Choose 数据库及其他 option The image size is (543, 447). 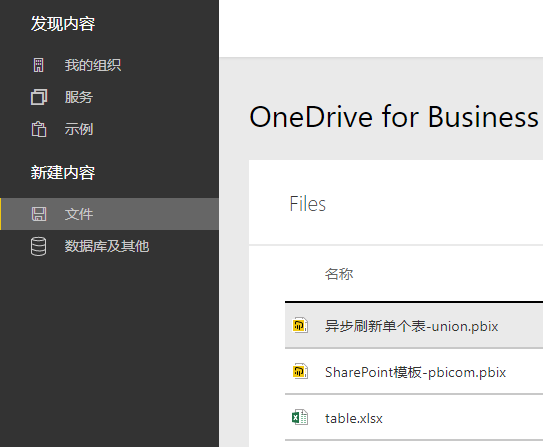click(x=107, y=246)
